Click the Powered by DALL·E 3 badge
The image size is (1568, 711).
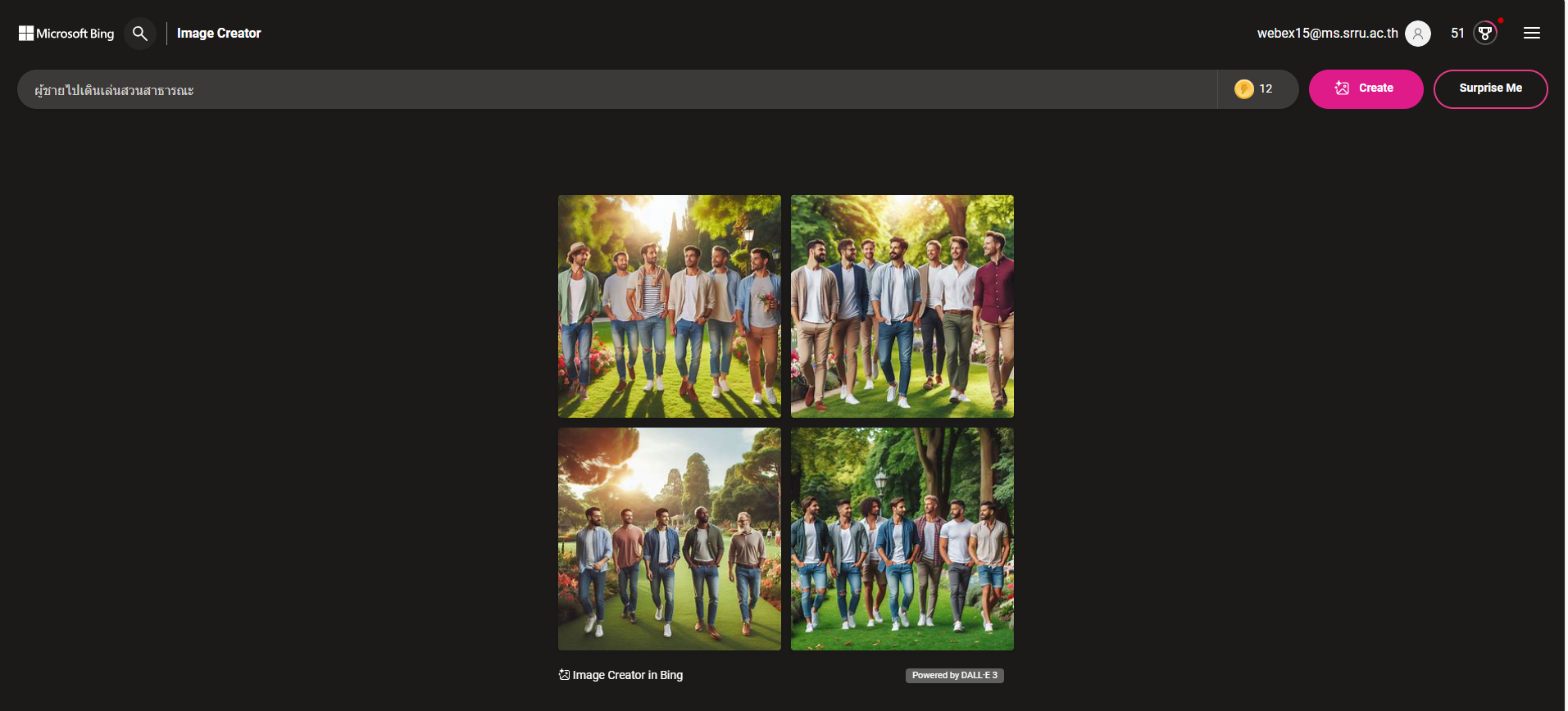955,676
